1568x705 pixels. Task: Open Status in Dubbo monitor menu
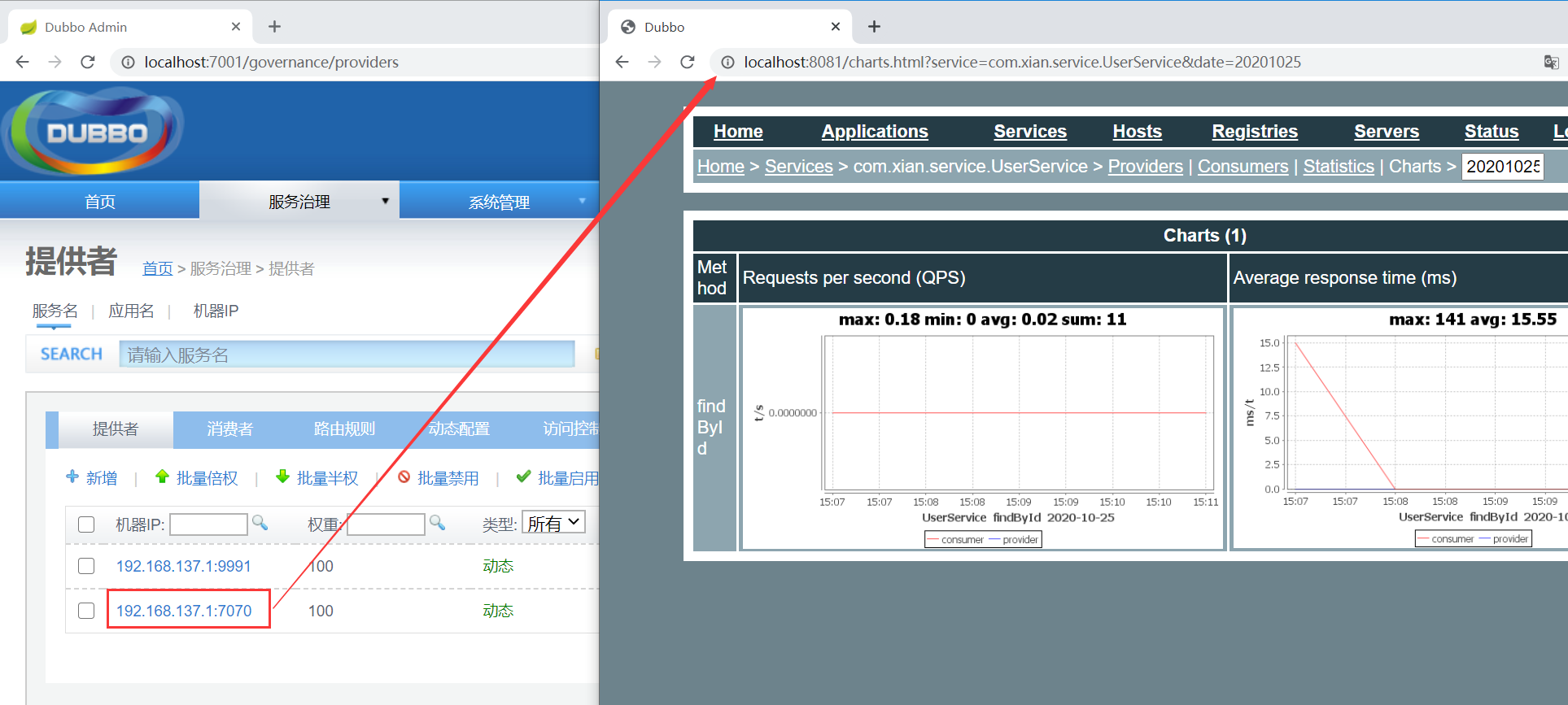click(x=1492, y=132)
